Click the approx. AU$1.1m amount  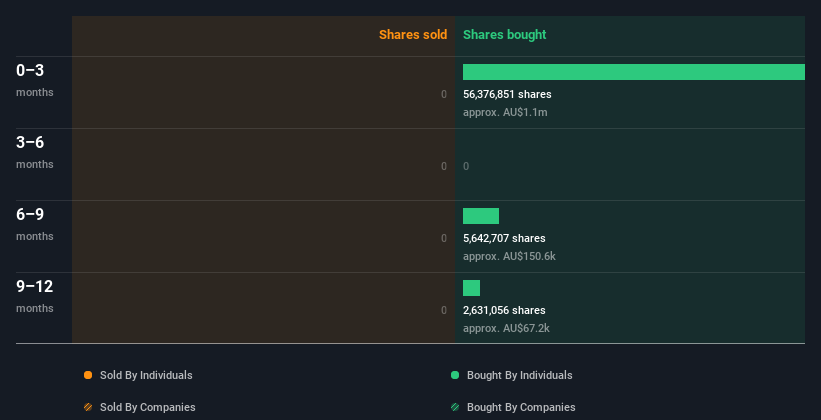click(505, 112)
